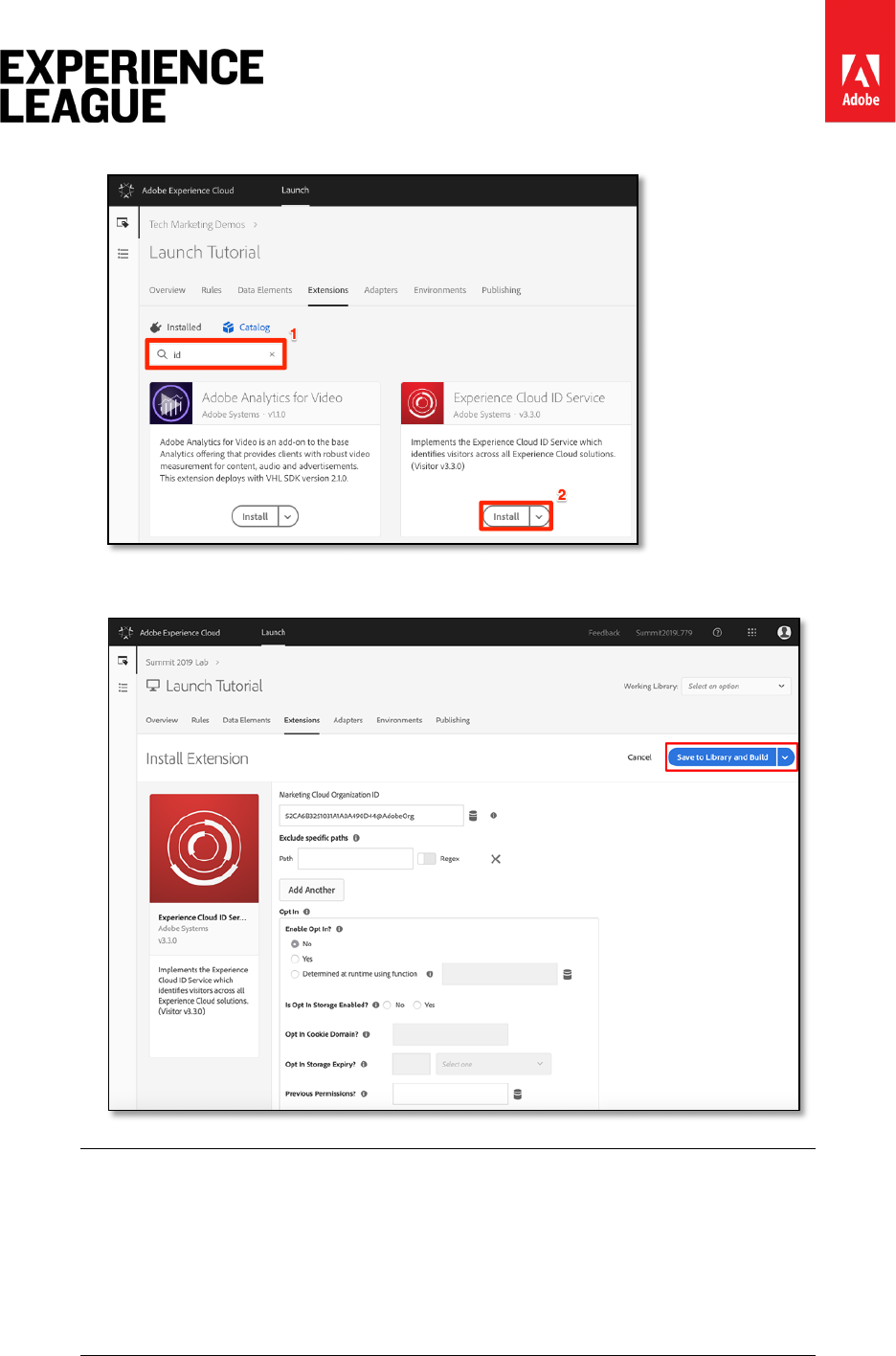Click properties icon in lower screenshot sidebar
The height and width of the screenshot is (1356, 896).
123,661
